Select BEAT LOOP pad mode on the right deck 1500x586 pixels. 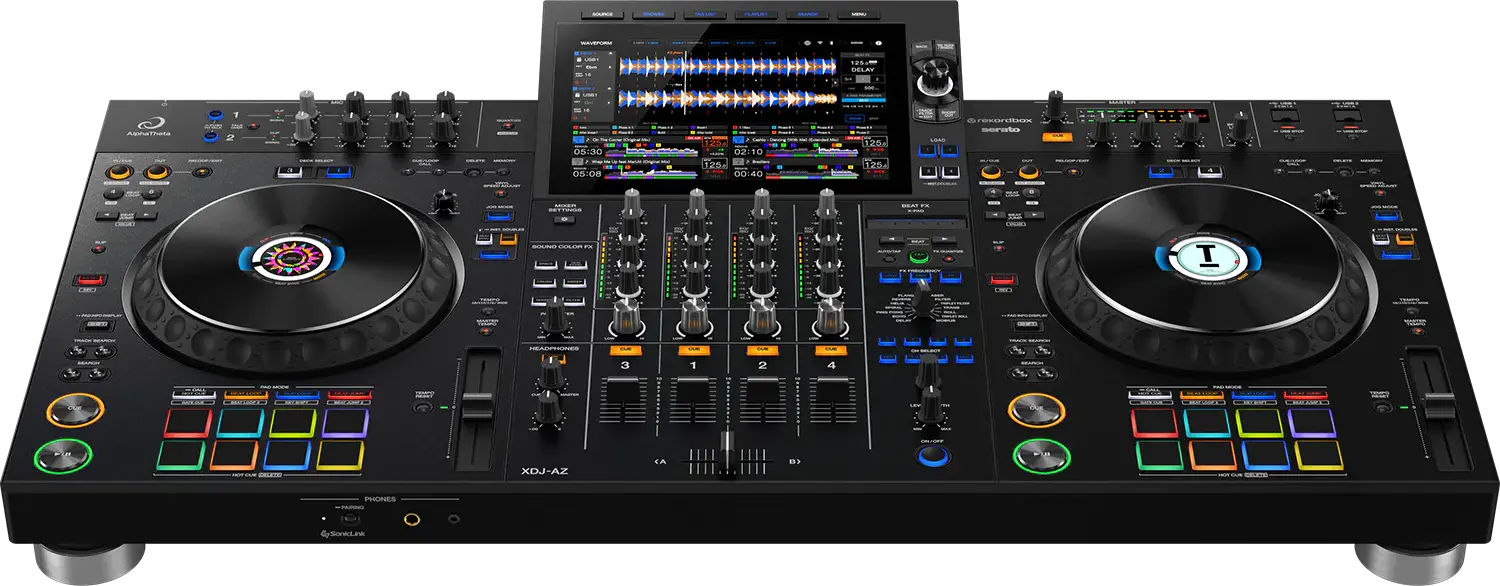(x=1204, y=395)
